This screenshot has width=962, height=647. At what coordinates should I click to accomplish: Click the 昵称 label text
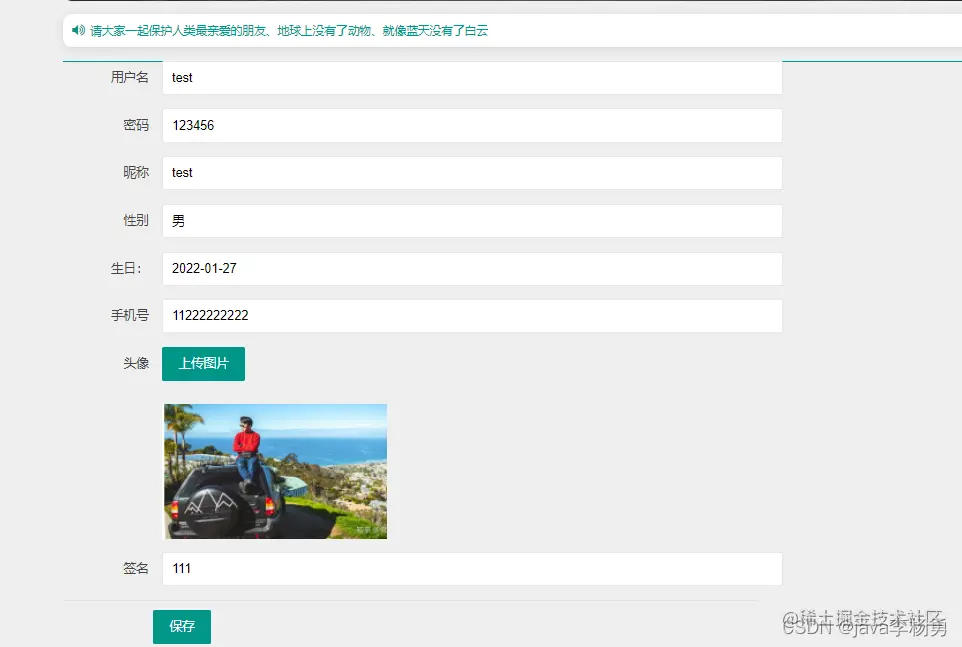(x=136, y=172)
